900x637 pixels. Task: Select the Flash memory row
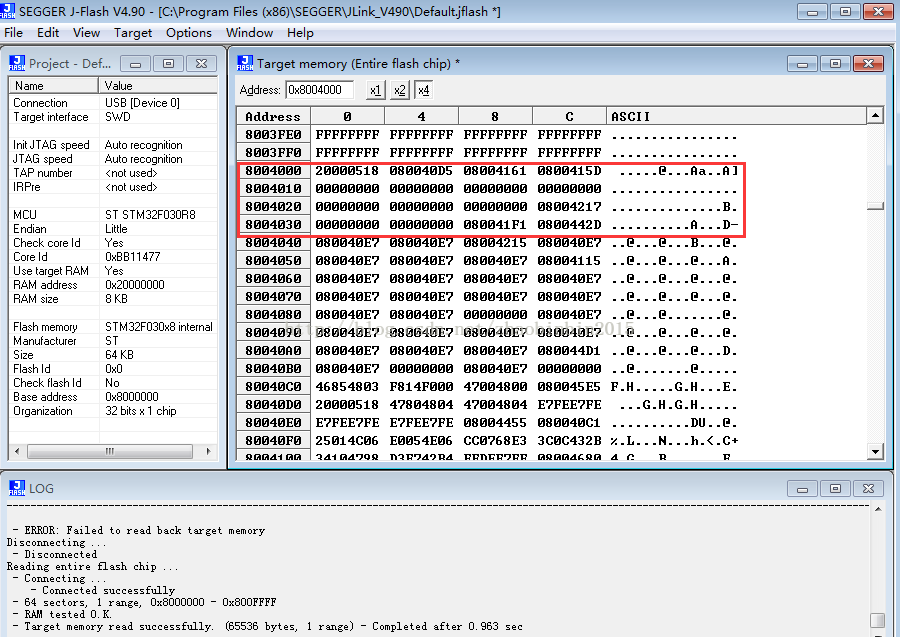click(112, 327)
